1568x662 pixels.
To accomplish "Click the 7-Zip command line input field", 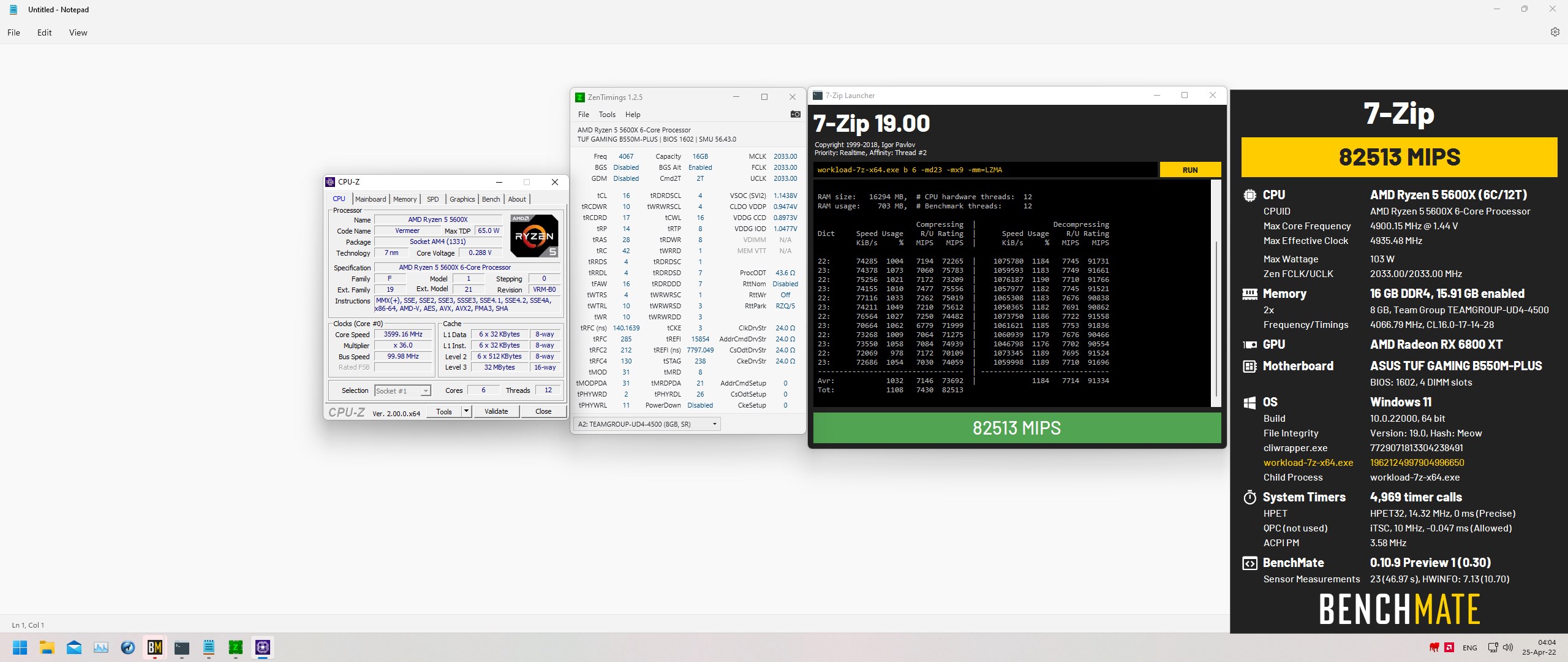I will pyautogui.click(x=985, y=170).
